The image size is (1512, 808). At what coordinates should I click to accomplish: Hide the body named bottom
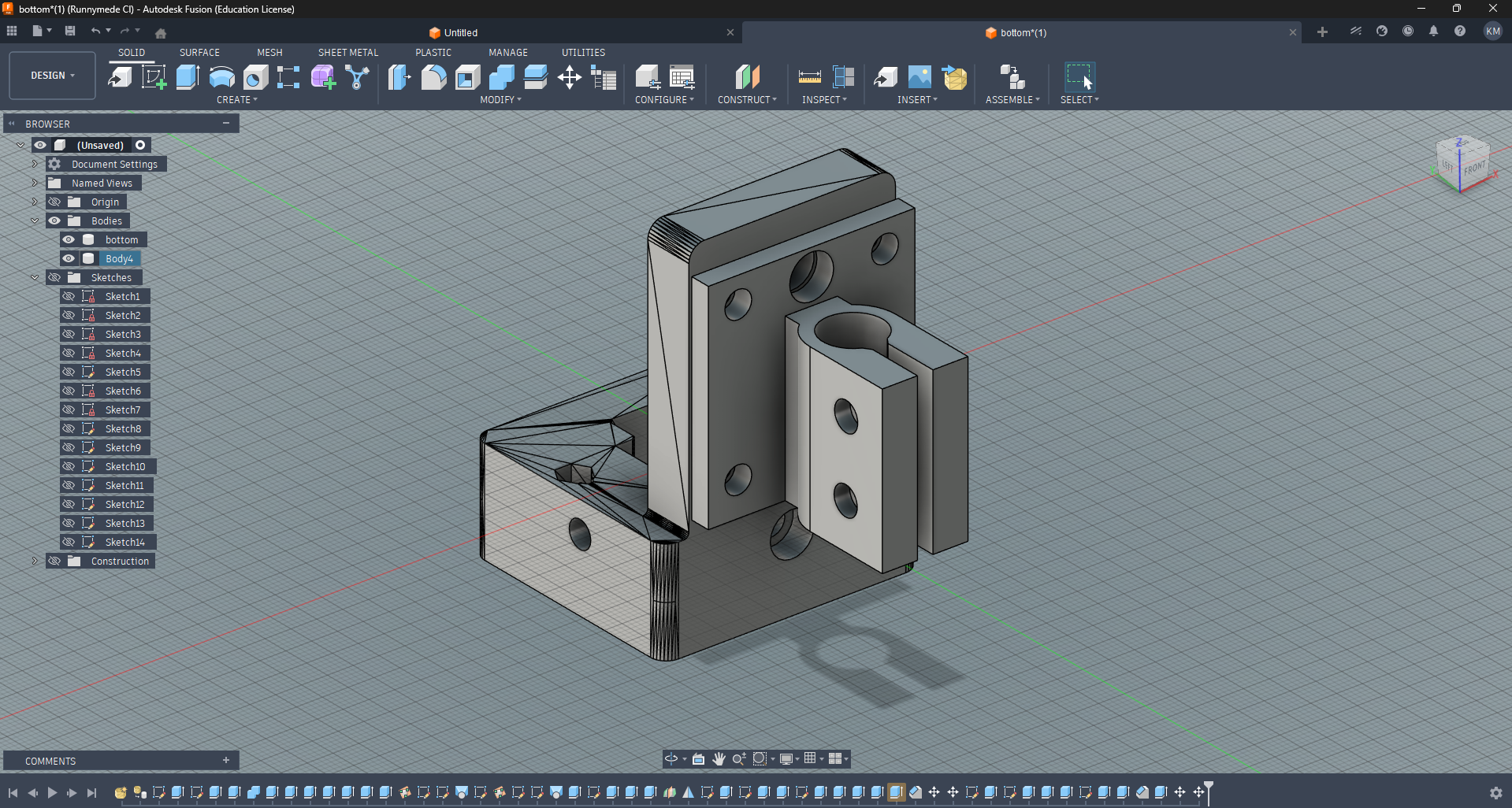point(69,239)
